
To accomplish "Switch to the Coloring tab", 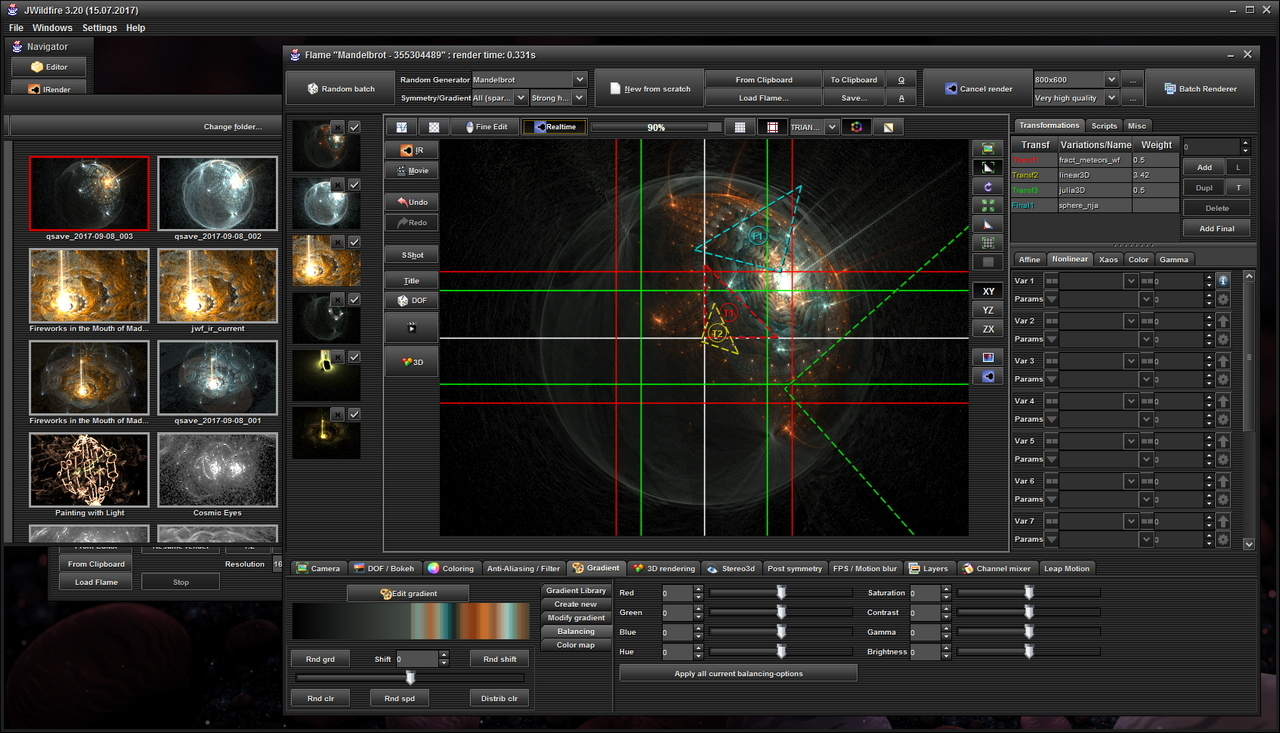I will coord(451,568).
